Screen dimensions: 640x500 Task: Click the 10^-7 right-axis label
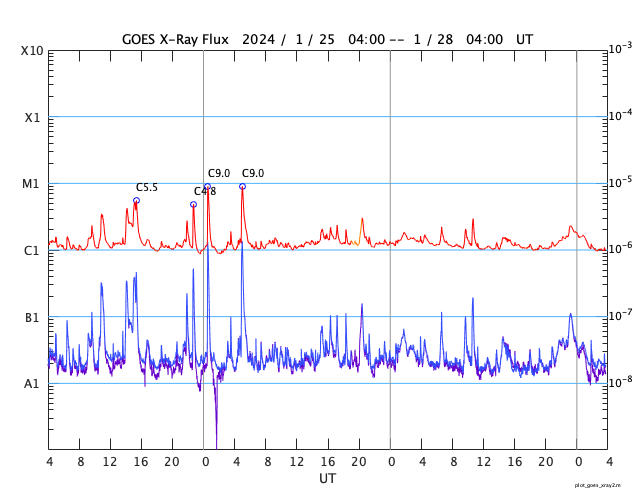point(621,315)
